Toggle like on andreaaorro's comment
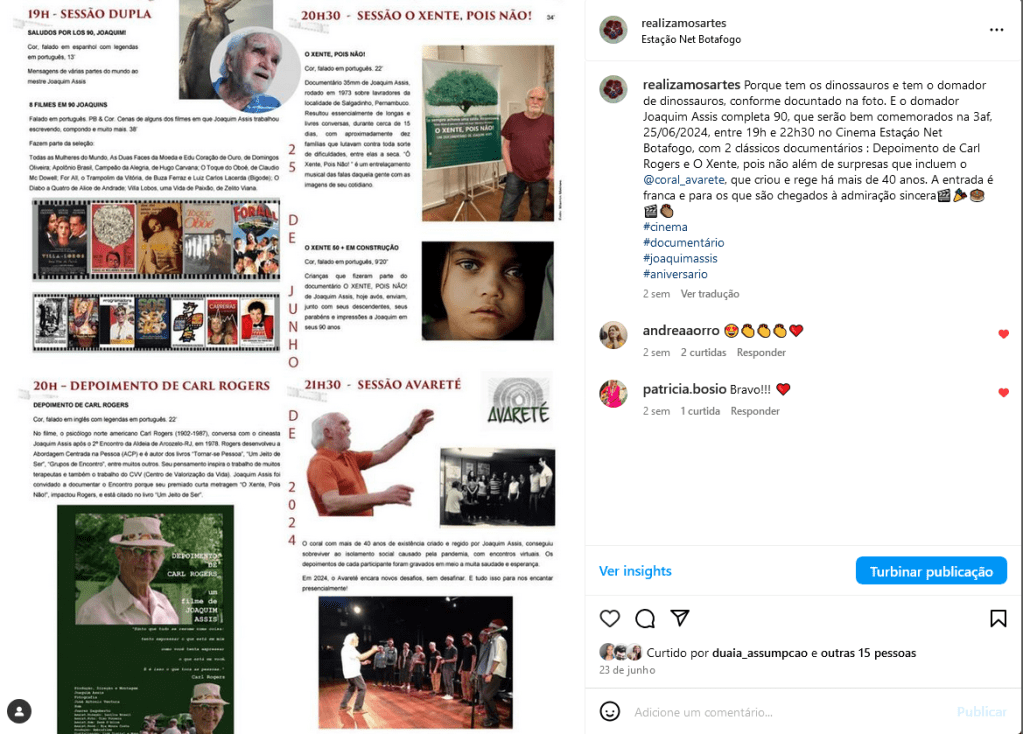 point(1003,334)
